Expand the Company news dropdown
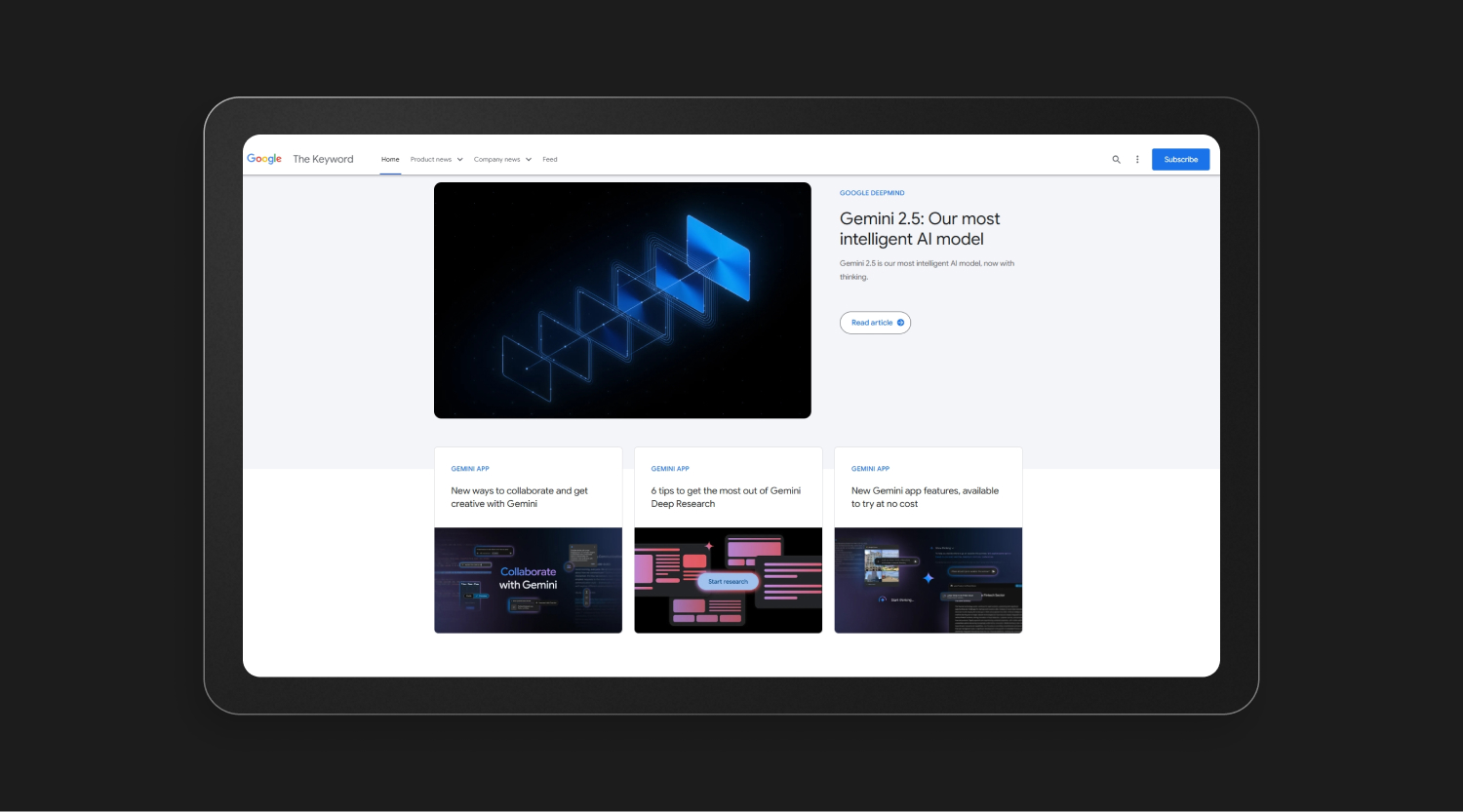 (502, 160)
